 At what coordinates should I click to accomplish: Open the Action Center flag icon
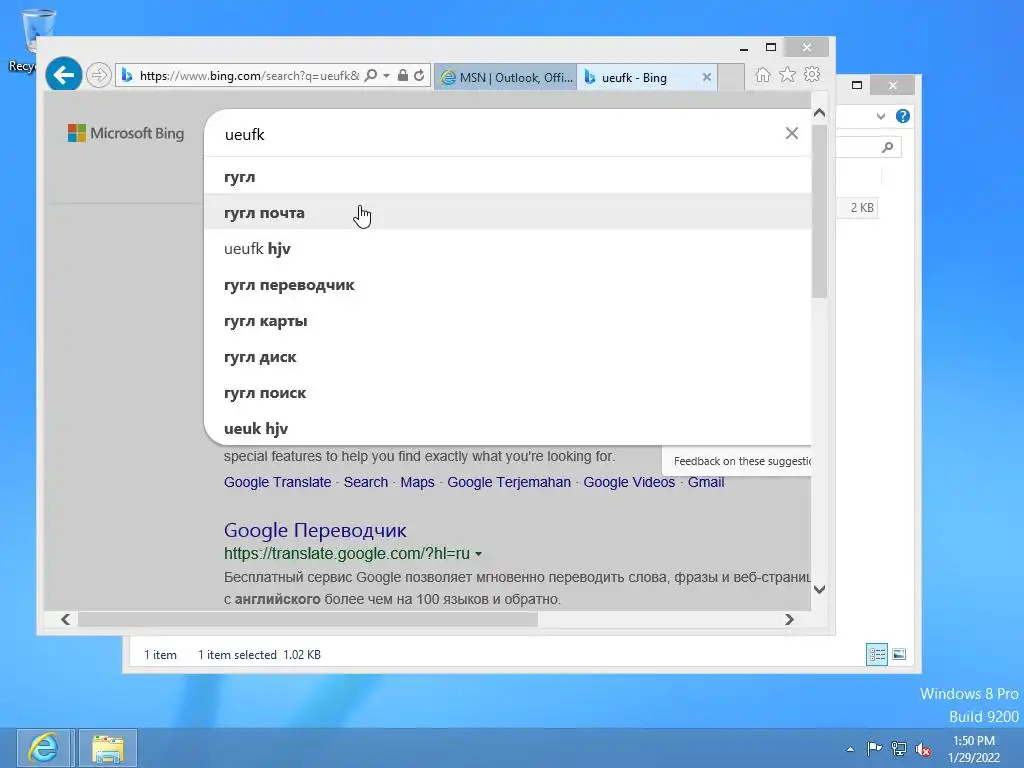[x=874, y=748]
